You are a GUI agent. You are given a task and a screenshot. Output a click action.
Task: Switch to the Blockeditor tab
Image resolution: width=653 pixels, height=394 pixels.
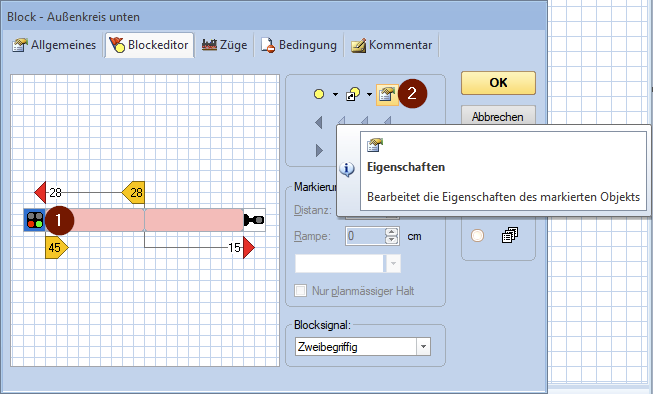pyautogui.click(x=149, y=45)
